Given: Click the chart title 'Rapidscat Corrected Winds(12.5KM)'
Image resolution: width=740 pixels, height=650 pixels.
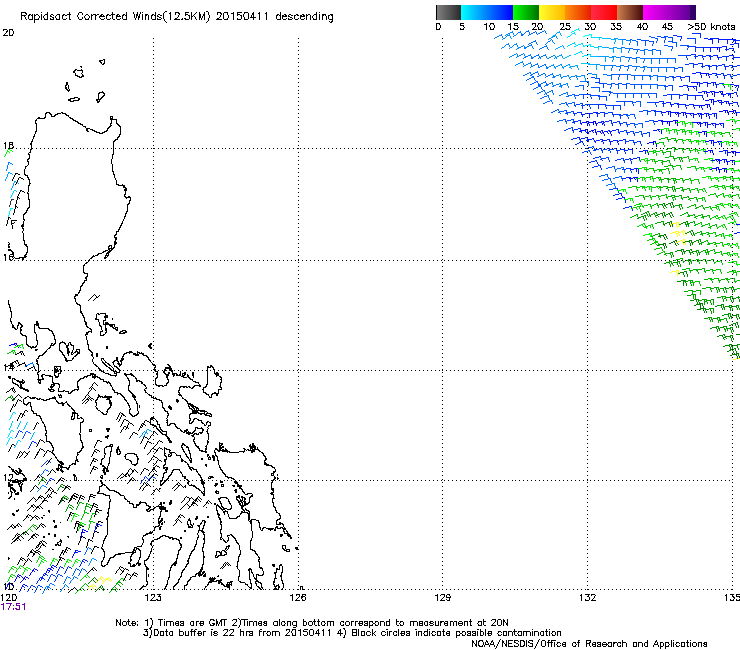Looking at the screenshot, I should click(x=115, y=17).
